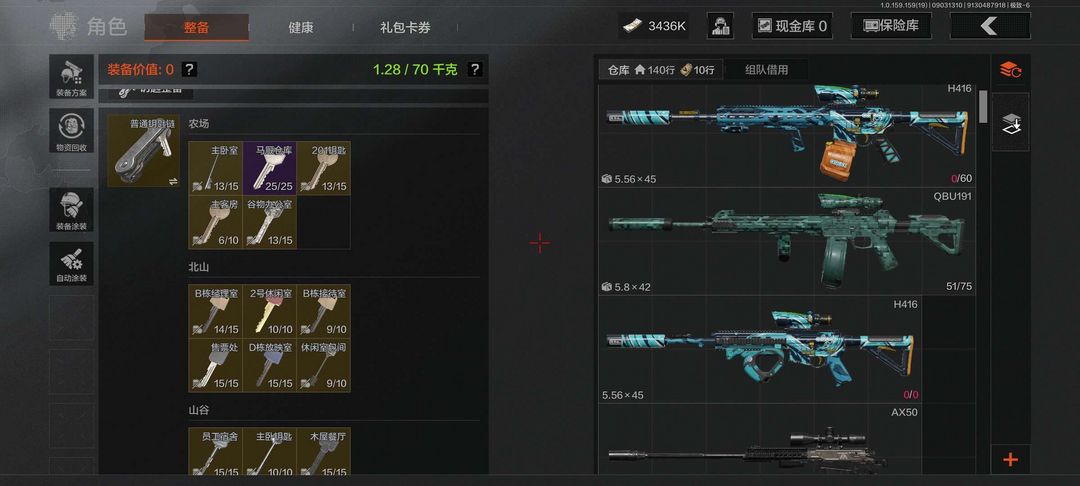Click the help icon next to 千克 weight

tap(475, 69)
